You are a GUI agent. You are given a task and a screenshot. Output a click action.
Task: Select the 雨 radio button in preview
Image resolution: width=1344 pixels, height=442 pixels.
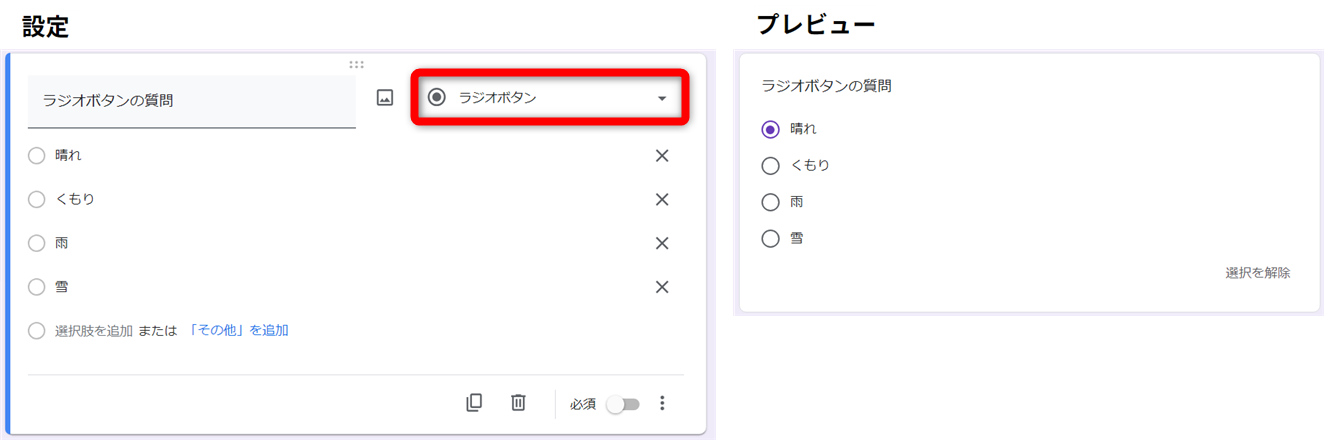click(770, 202)
